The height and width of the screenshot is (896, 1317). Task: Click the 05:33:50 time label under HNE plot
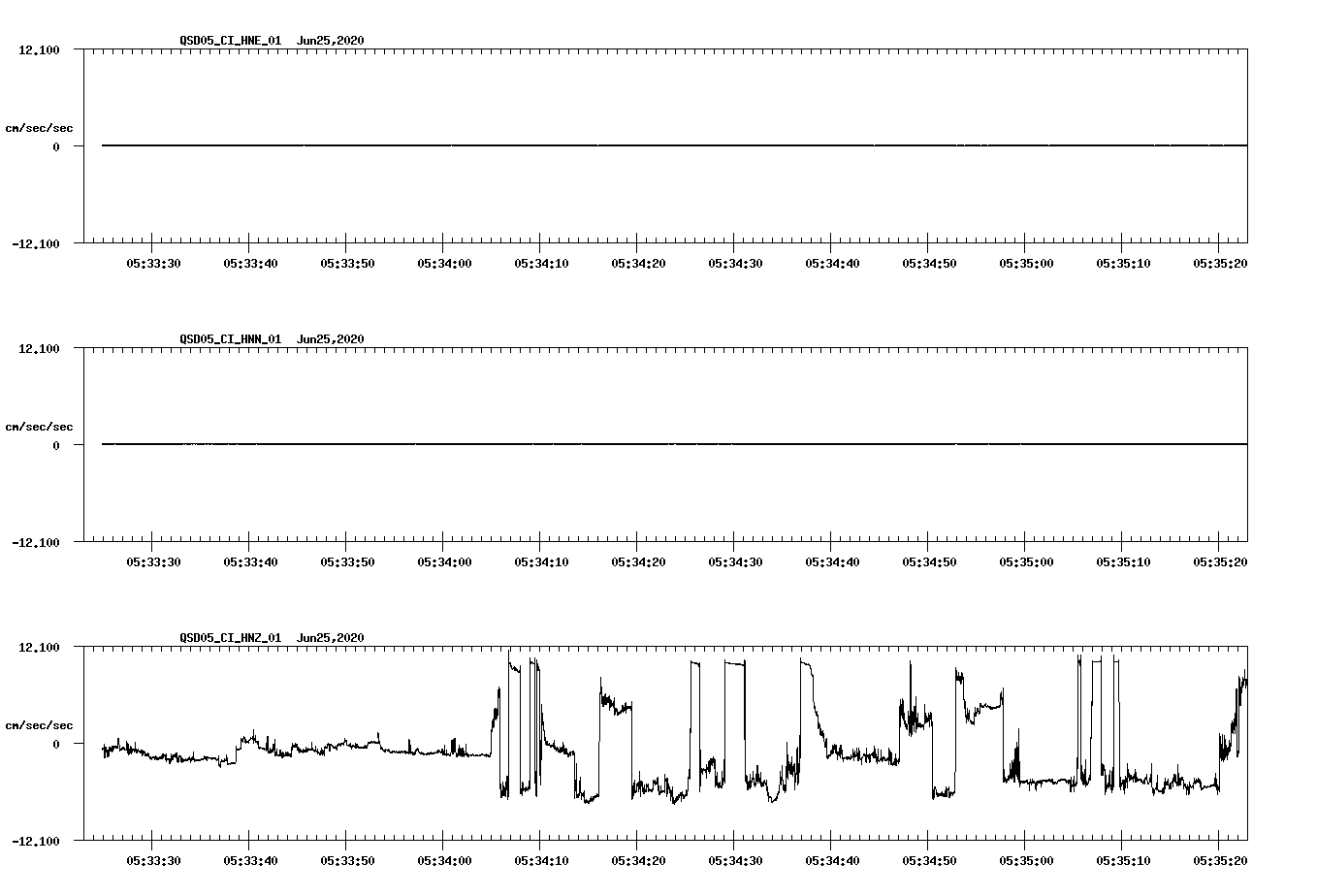[347, 264]
